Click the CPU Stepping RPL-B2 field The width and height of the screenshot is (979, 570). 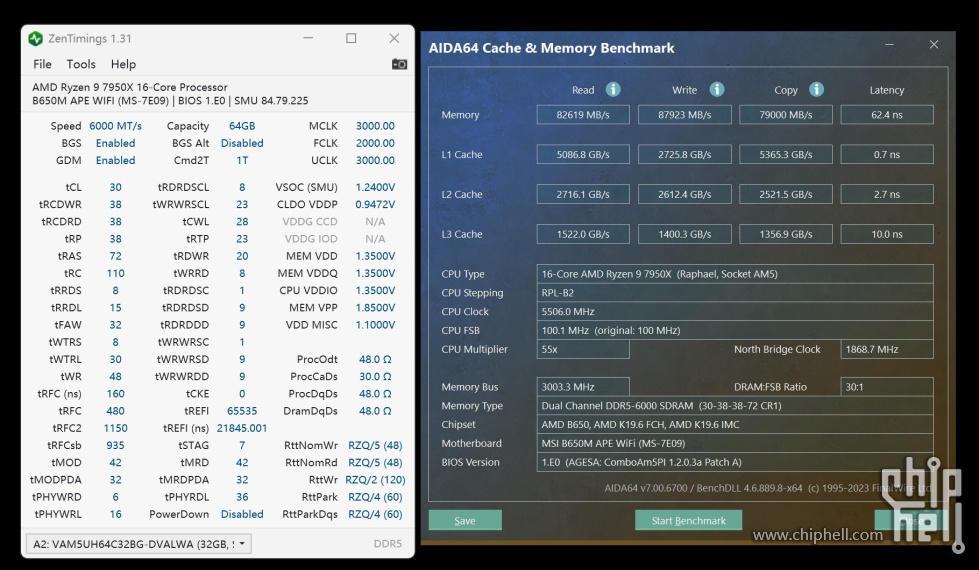(735, 293)
